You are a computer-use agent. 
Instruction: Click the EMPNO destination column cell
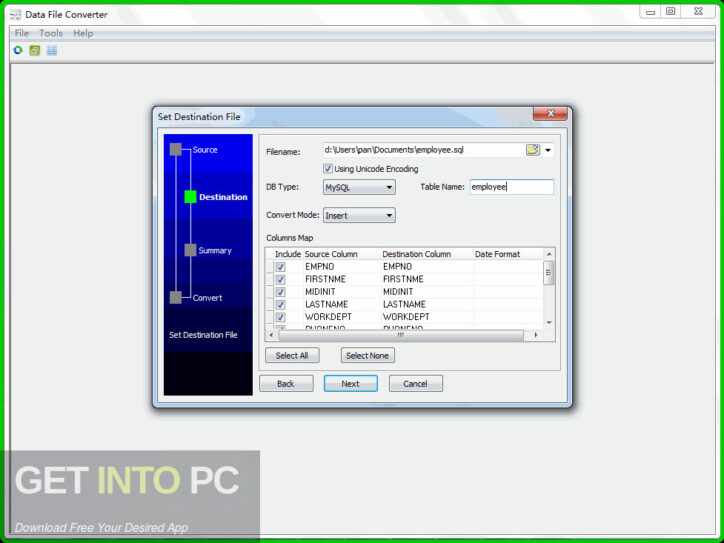[428, 267]
